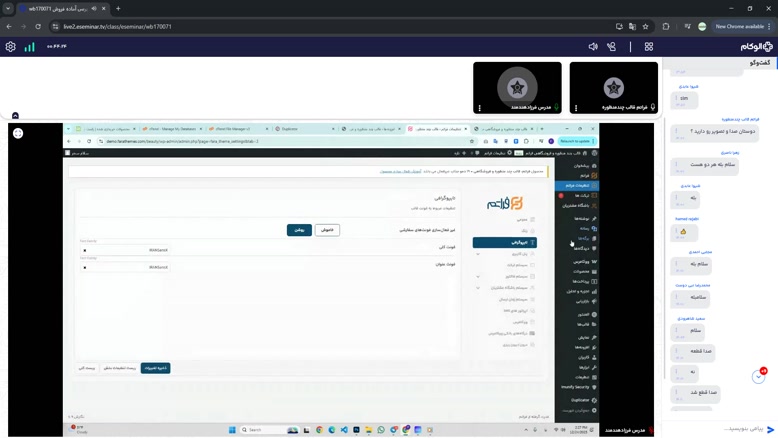Click the New Chrome available button

pyautogui.click(x=740, y=27)
